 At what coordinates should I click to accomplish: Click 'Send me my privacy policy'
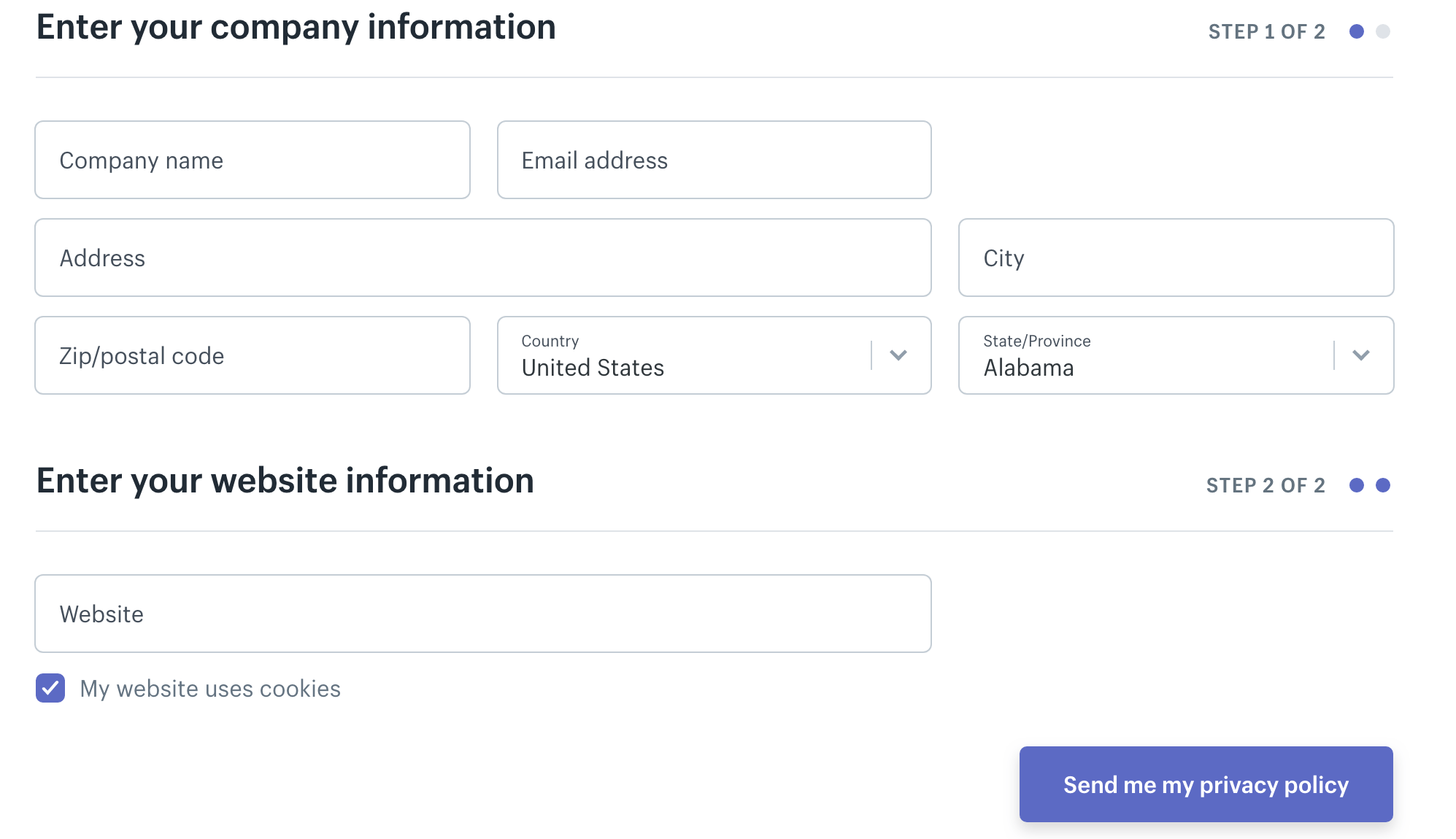pos(1206,784)
